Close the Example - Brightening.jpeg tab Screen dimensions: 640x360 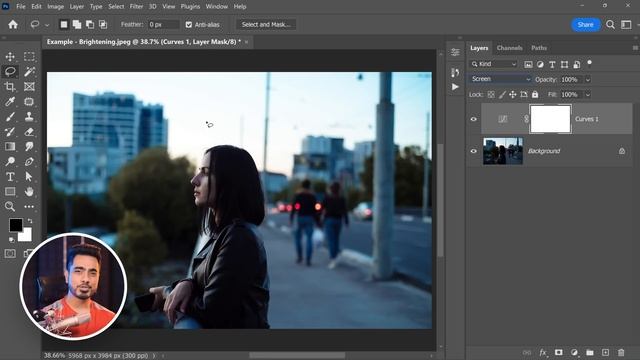point(247,42)
